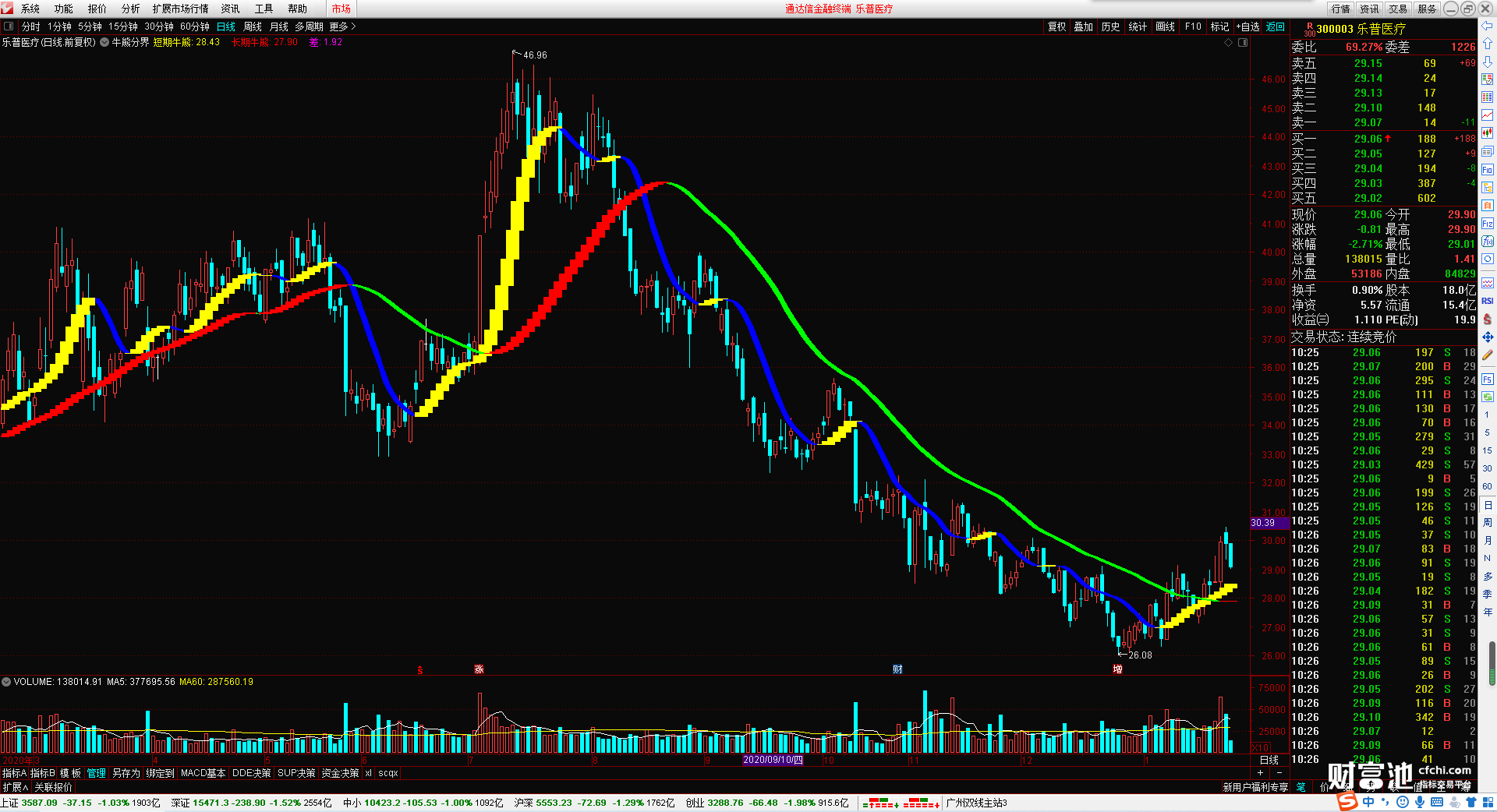Click the f(x) formula icon in sidebar
Image resolution: width=1497 pixels, height=812 pixels.
(1487, 241)
